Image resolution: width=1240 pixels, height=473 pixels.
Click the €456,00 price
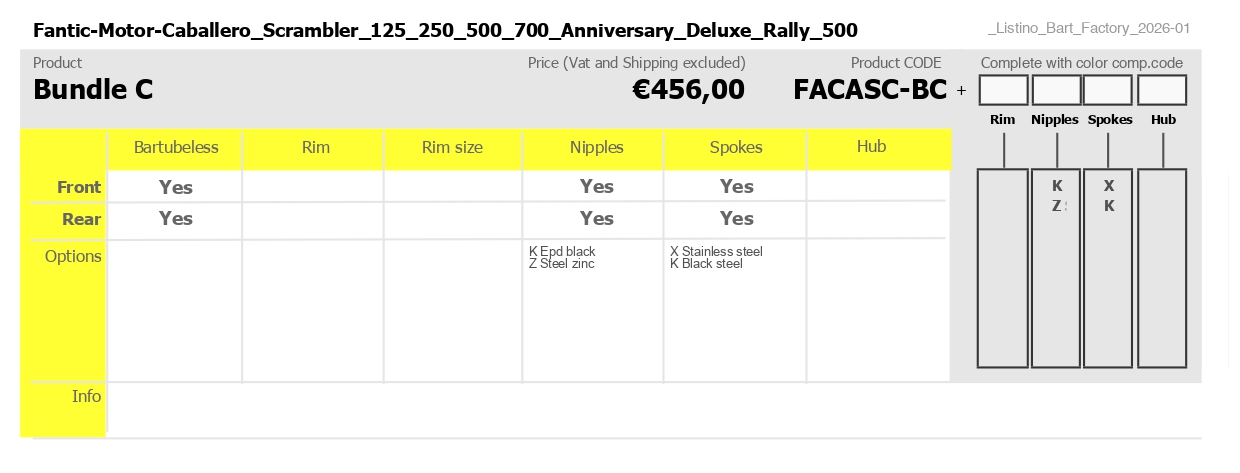tap(689, 90)
